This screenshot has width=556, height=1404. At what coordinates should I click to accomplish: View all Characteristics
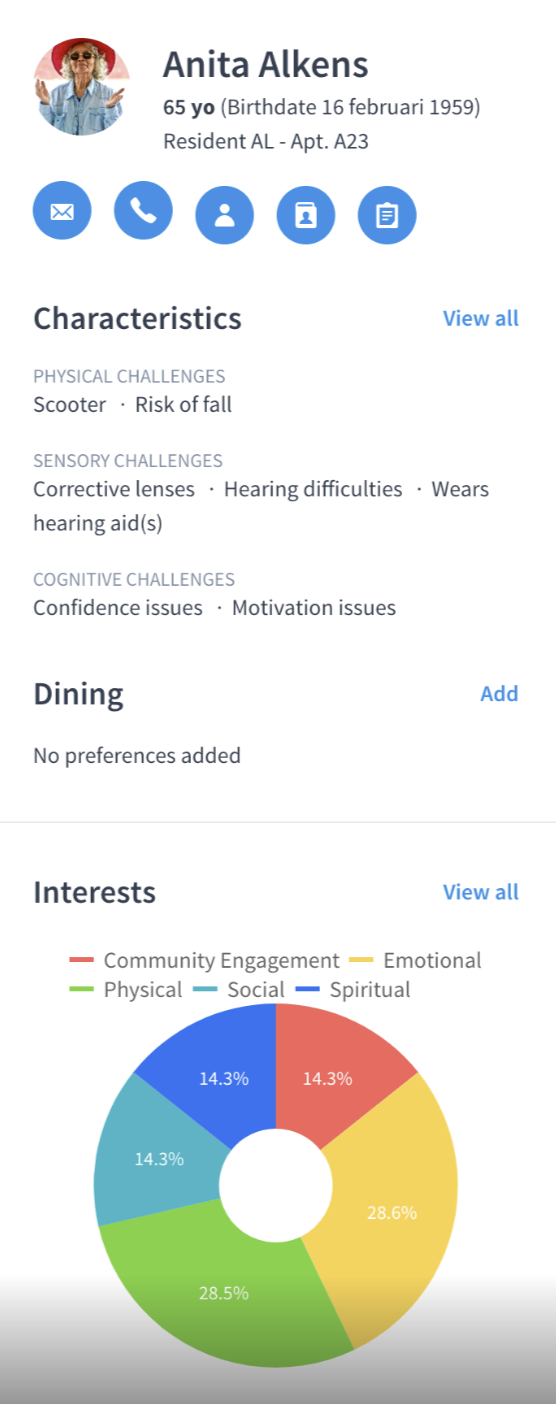pos(481,318)
